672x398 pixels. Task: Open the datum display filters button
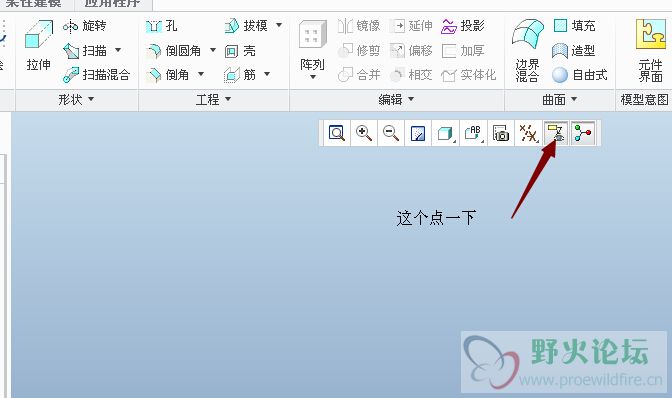pyautogui.click(x=528, y=133)
